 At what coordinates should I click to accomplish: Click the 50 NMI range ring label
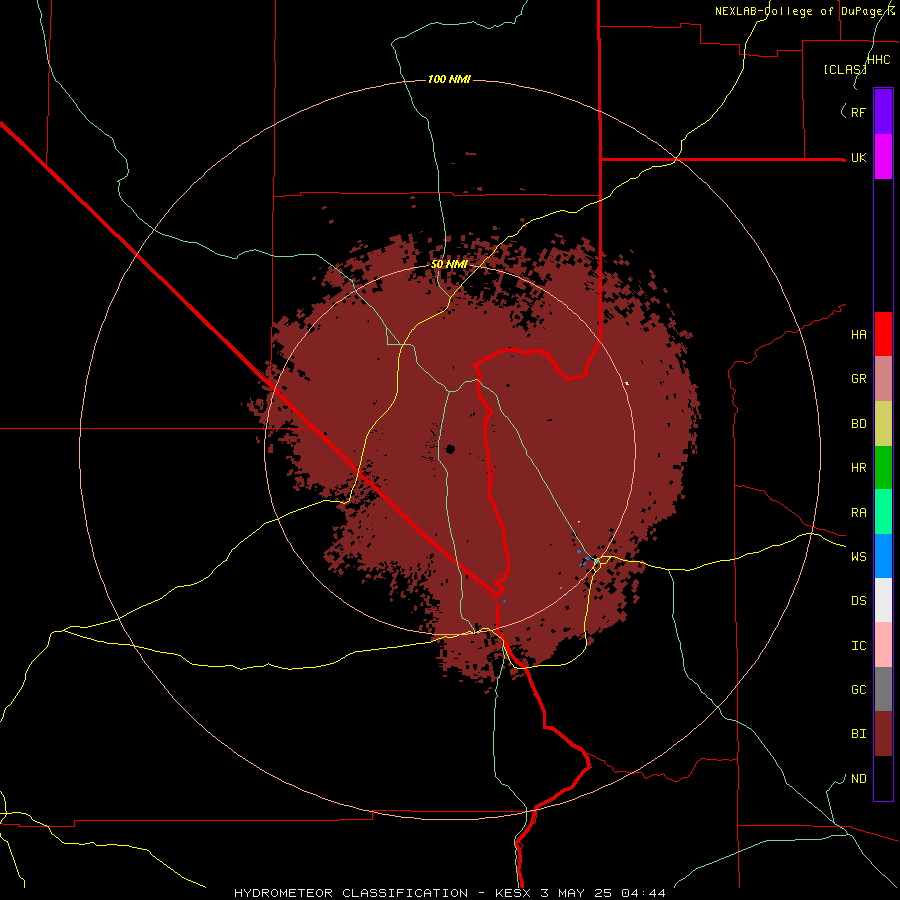pyautogui.click(x=449, y=264)
